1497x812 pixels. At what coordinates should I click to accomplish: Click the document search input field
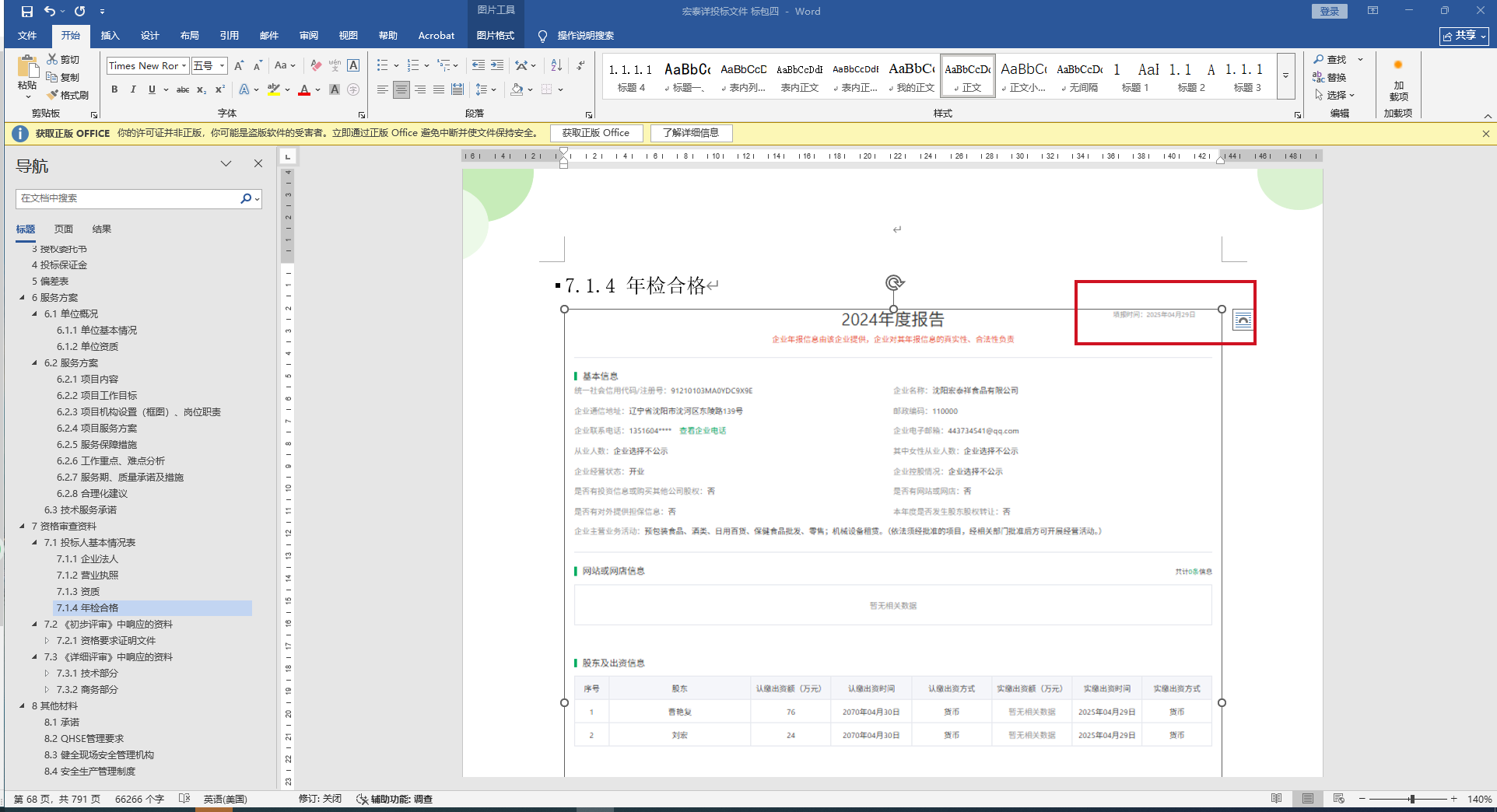tap(128, 198)
